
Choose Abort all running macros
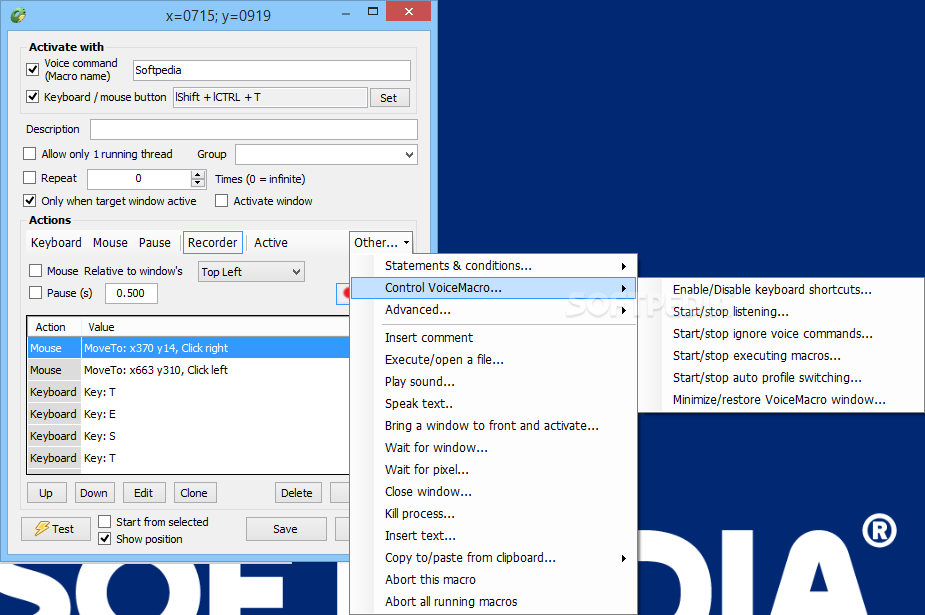point(494,601)
